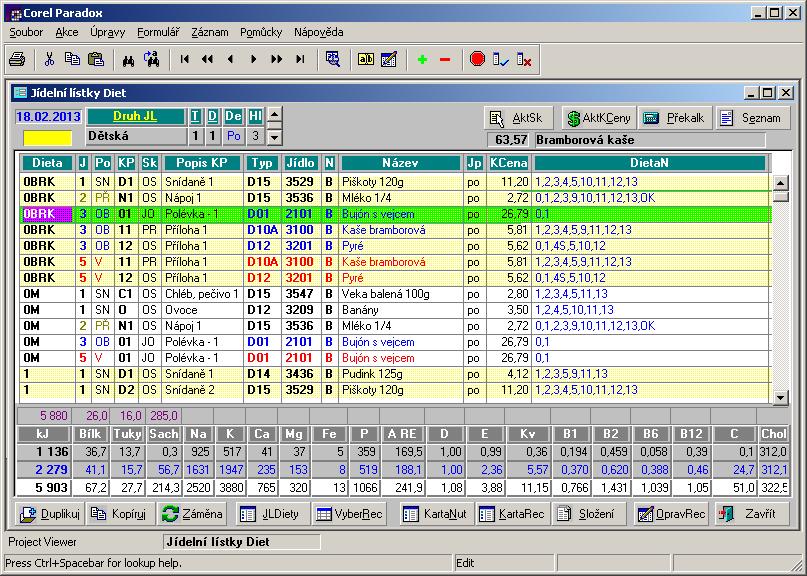
Task: Click the Druh JL header button
Action: coord(136,116)
